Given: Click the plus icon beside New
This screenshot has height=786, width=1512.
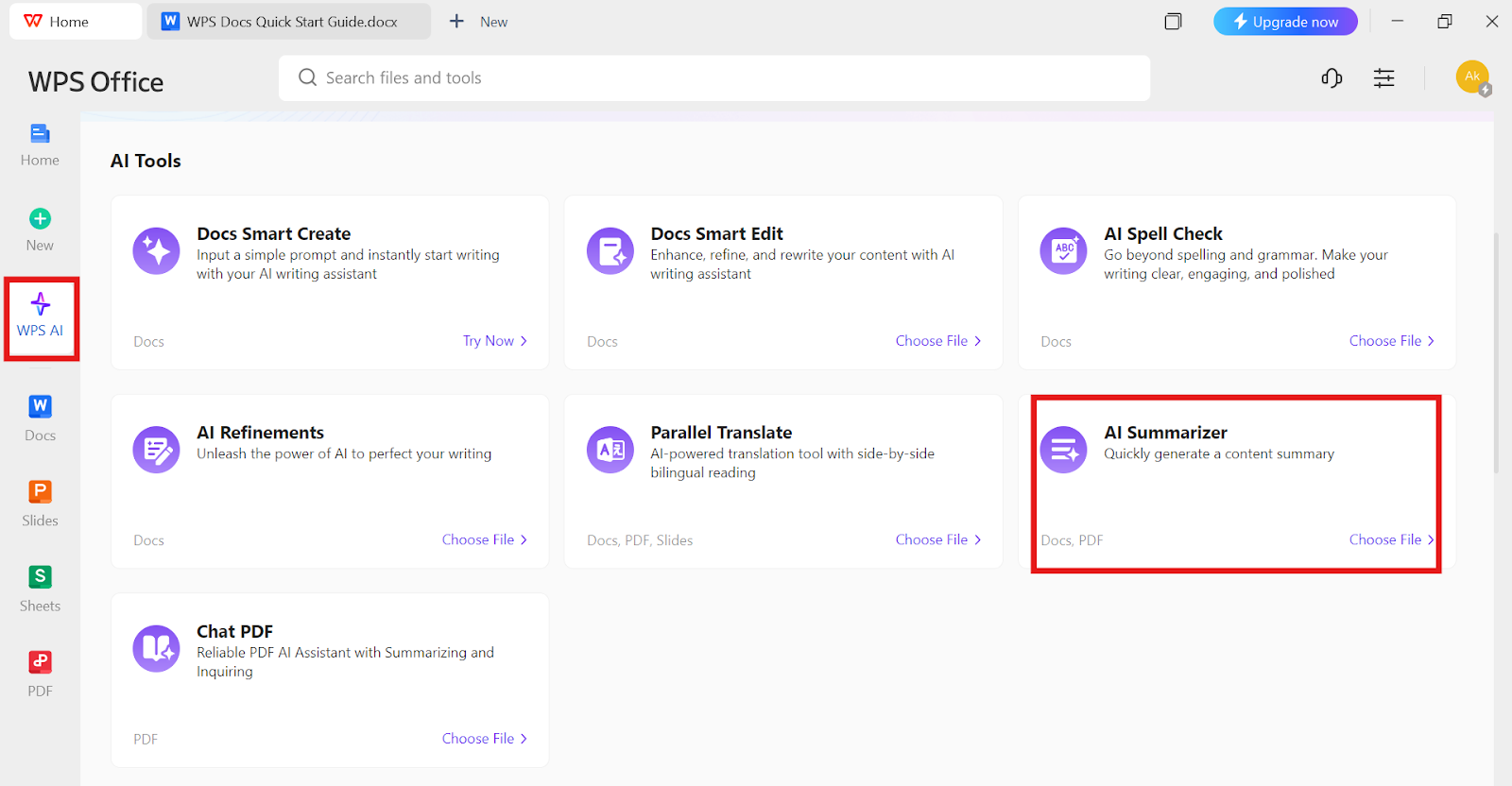Looking at the screenshot, I should click(x=456, y=21).
